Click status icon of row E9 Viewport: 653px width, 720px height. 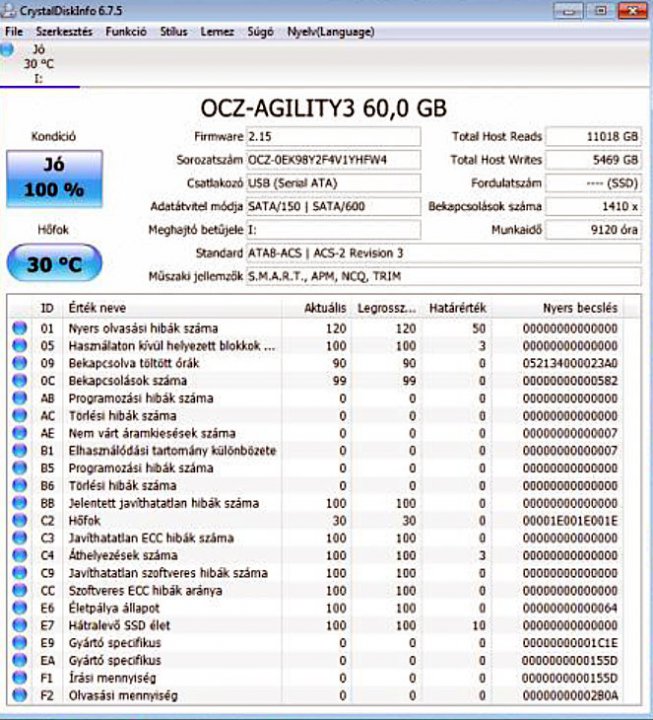click(19, 642)
